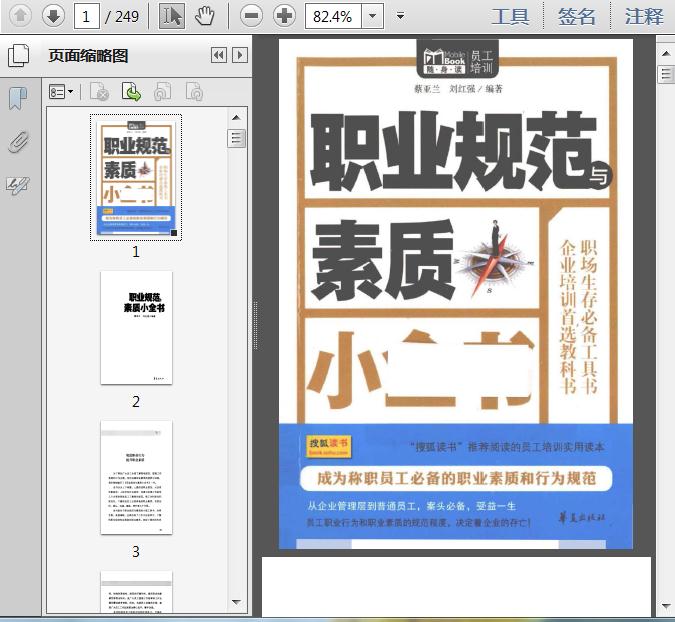Go to next page arrow button
This screenshot has height=622, width=675.
click(x=53, y=16)
